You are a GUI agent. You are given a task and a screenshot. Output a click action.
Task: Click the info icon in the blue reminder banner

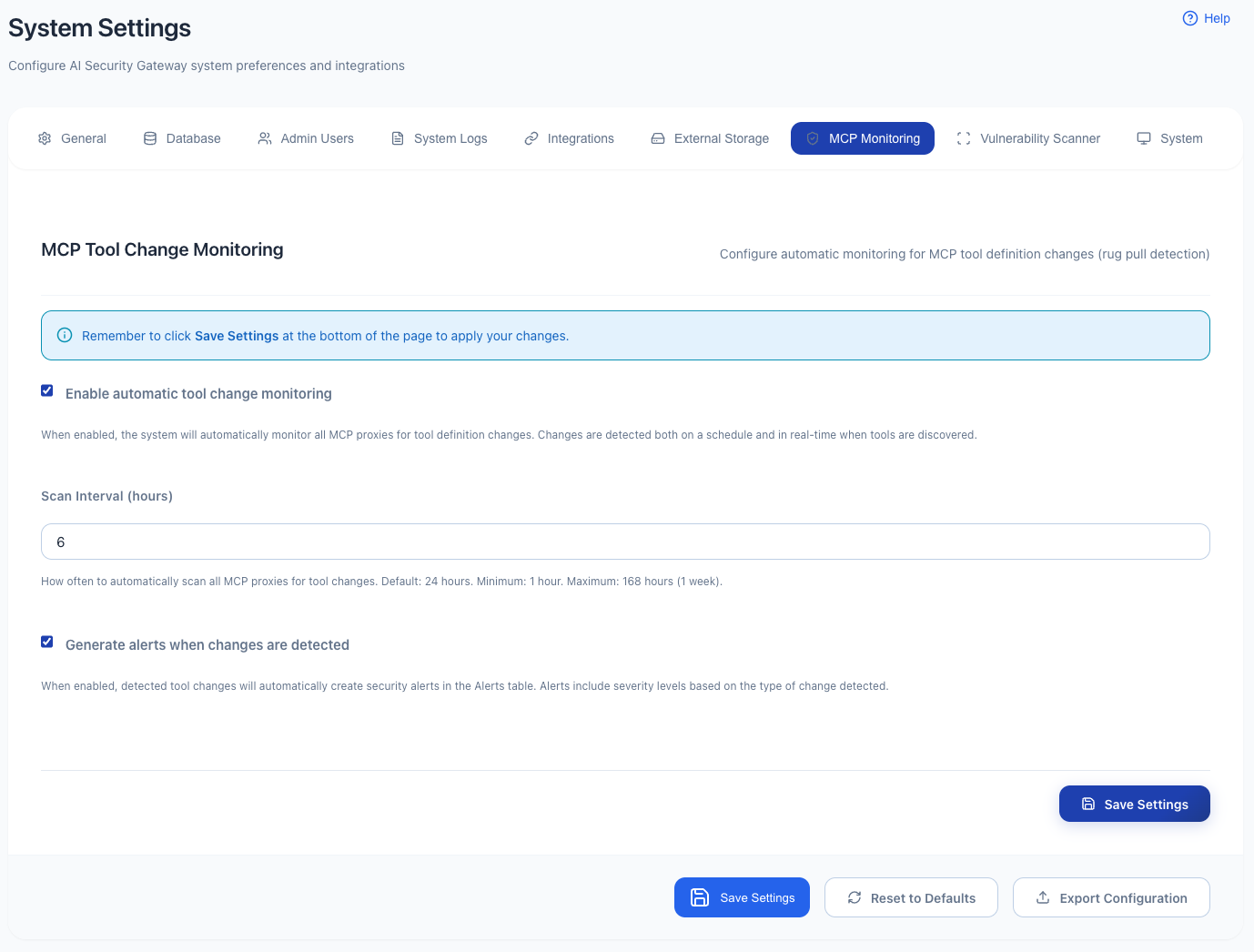coord(65,335)
